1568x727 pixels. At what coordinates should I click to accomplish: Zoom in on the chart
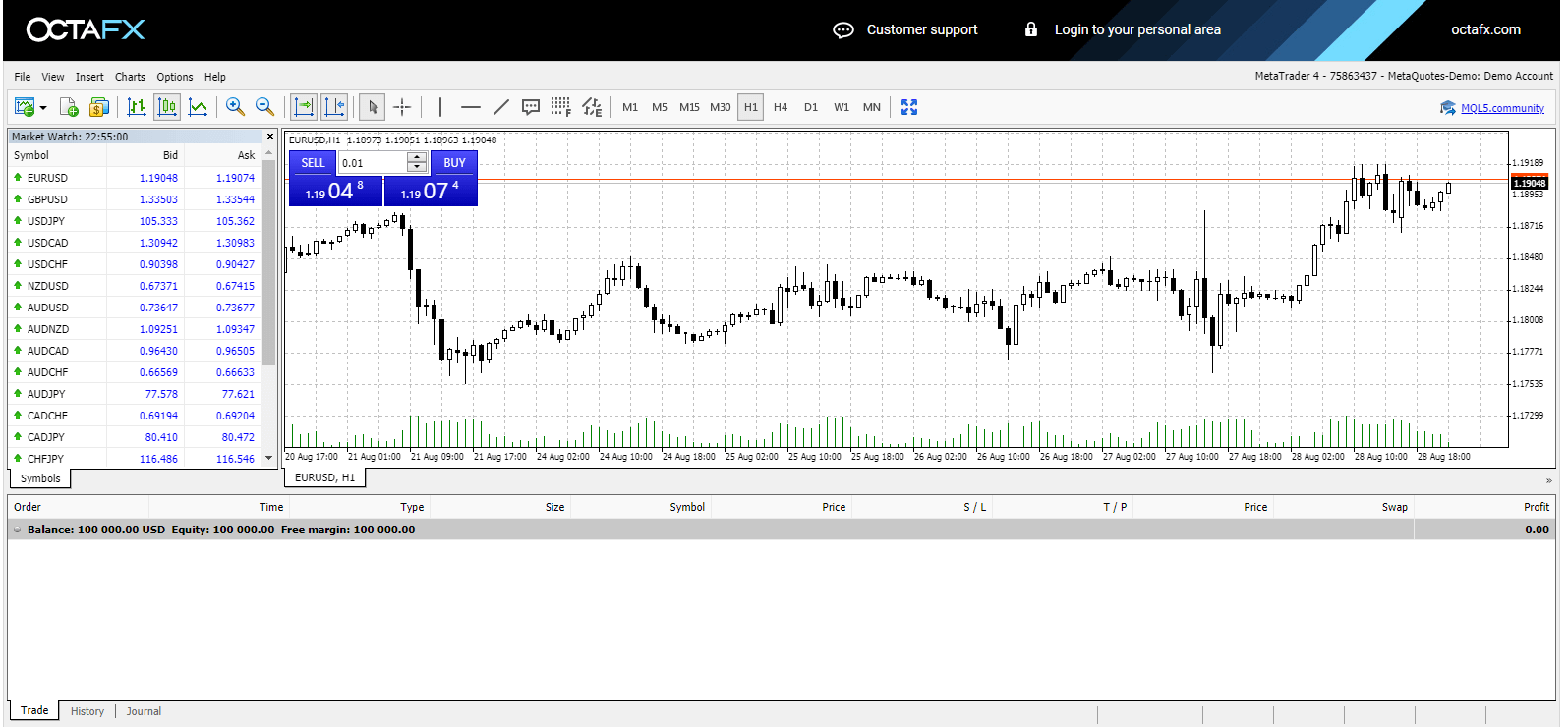coord(235,107)
